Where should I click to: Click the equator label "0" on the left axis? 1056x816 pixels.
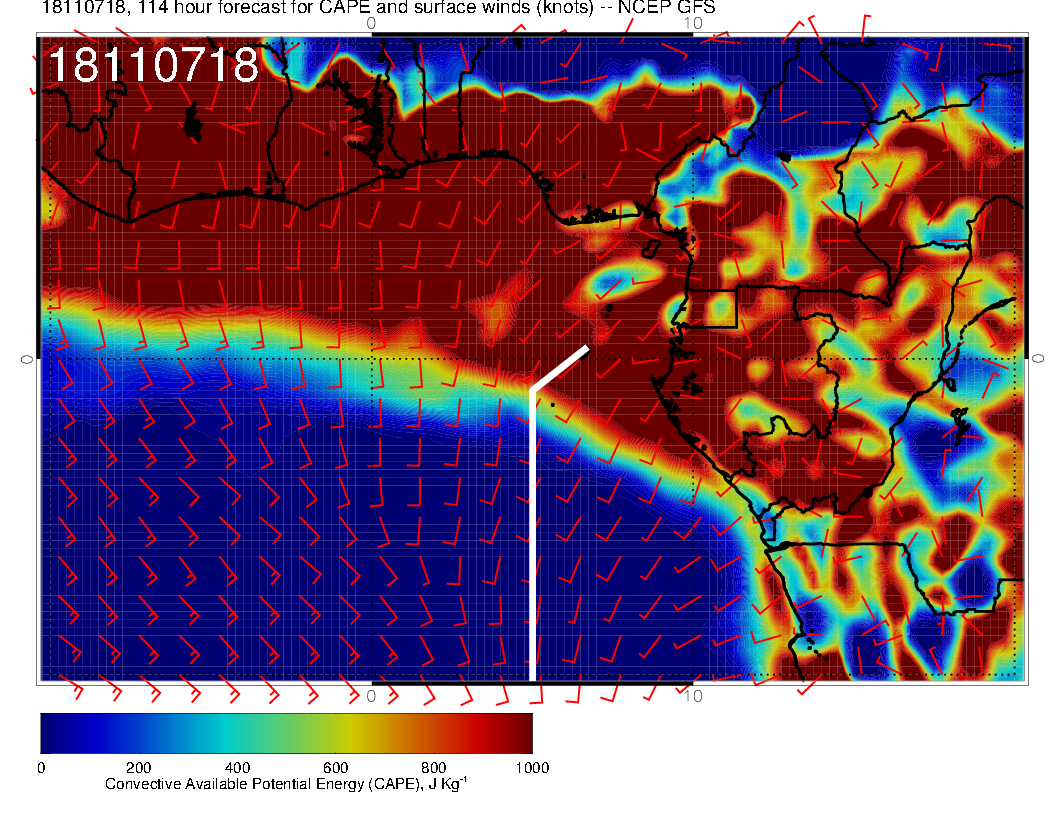[x=27, y=359]
